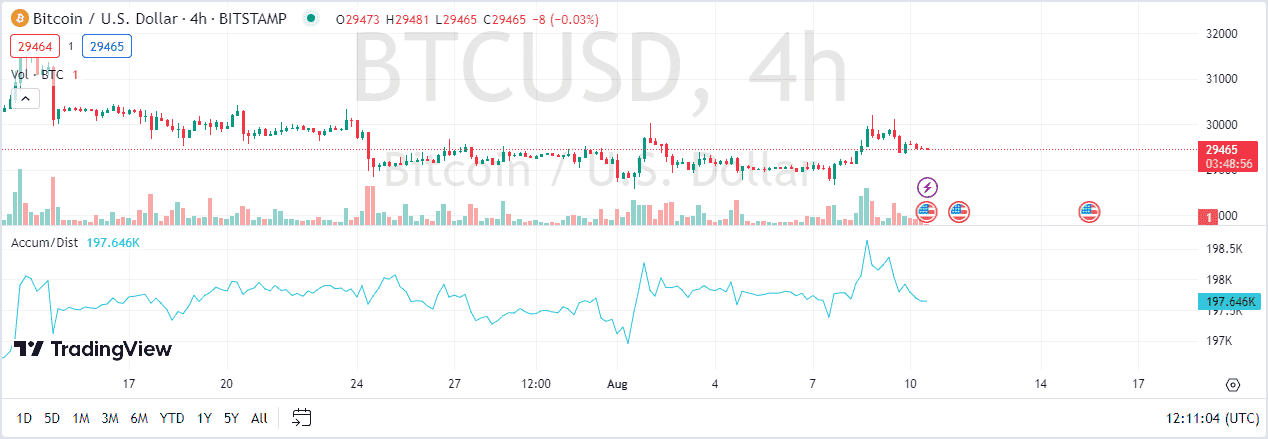The image size is (1268, 439).
Task: Select the 5D time range
Action: (x=53, y=417)
